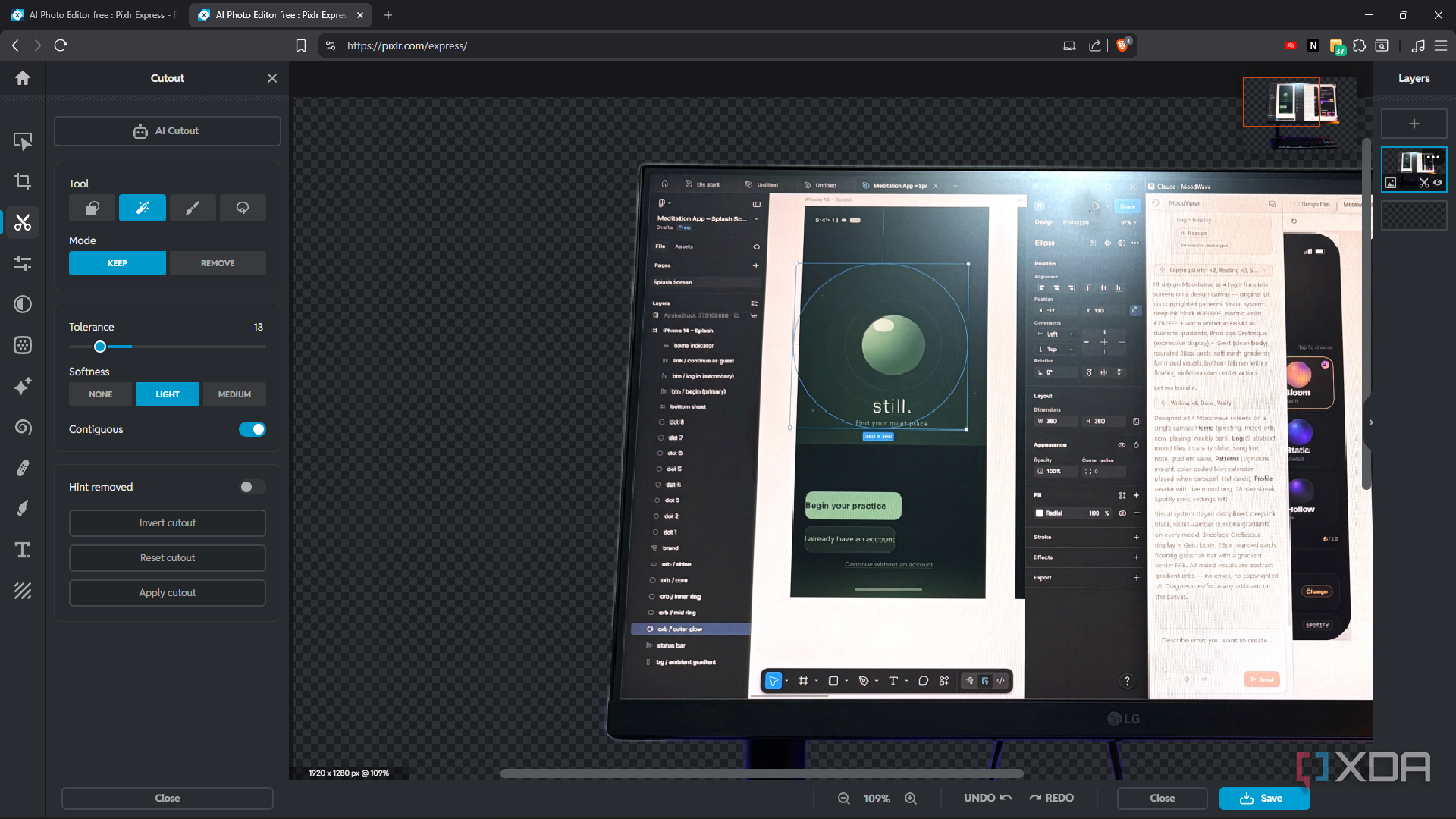The height and width of the screenshot is (819, 1456).
Task: Open the Adjust sliders tool in the sidebar
Action: pyautogui.click(x=23, y=263)
